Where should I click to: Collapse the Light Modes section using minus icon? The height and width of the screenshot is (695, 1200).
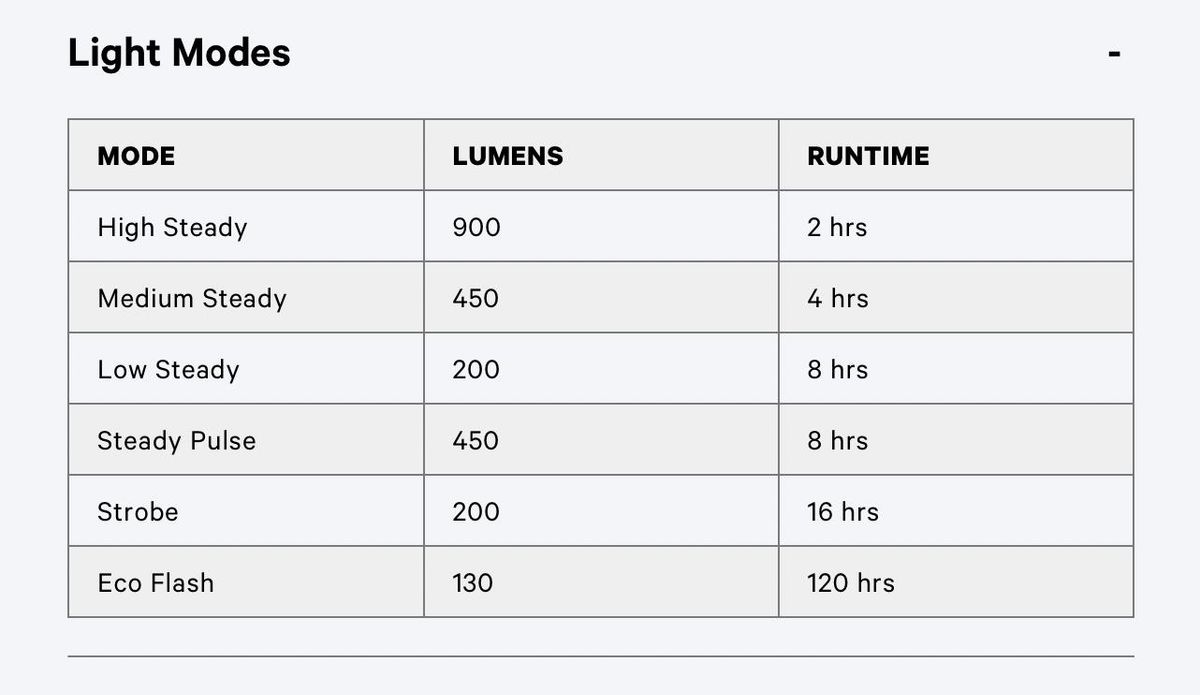(1114, 54)
